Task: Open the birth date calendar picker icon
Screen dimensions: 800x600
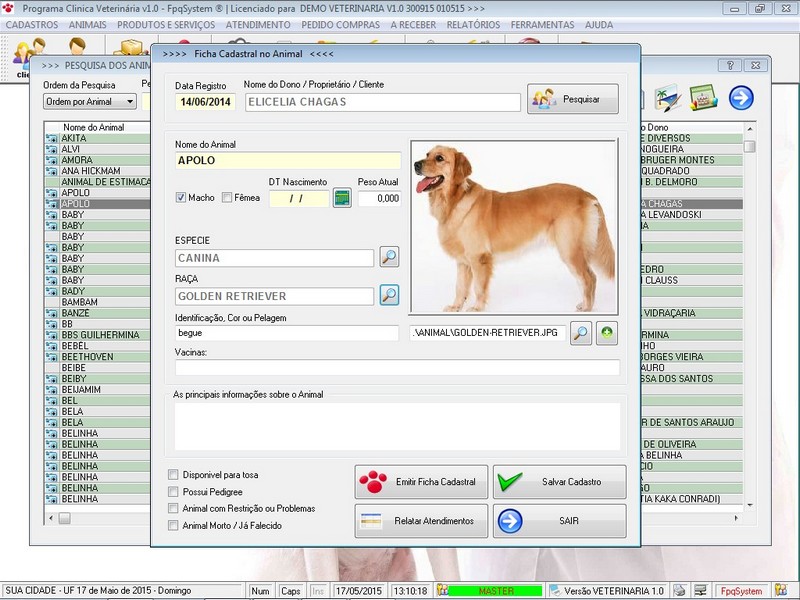Action: (342, 198)
